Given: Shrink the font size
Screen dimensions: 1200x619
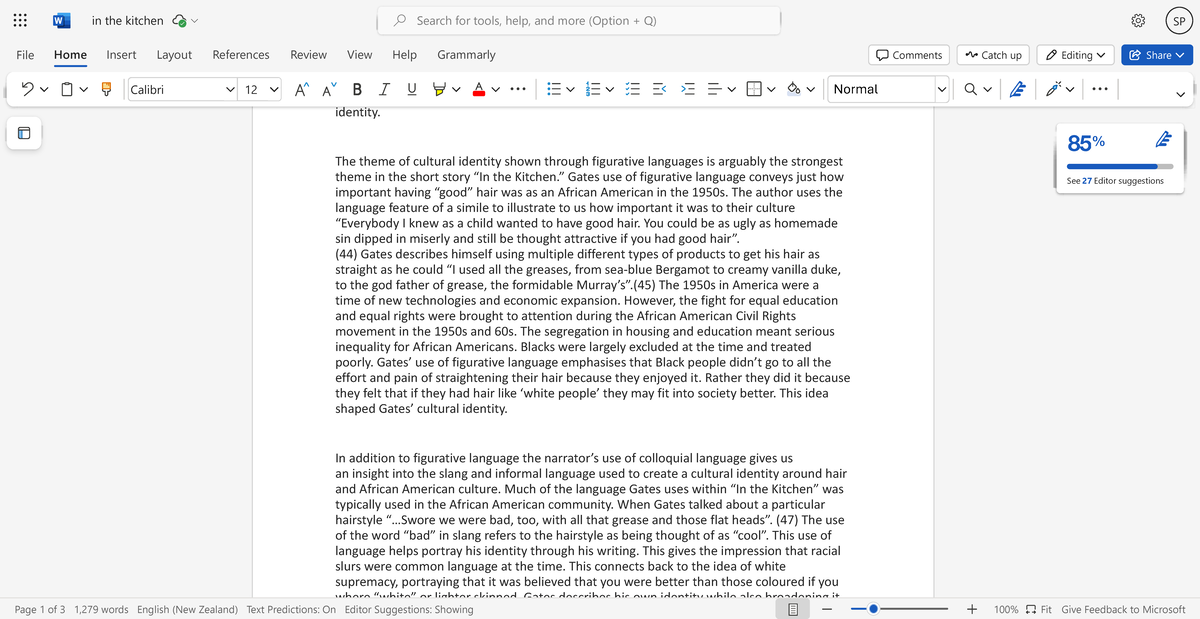Looking at the screenshot, I should (328, 89).
